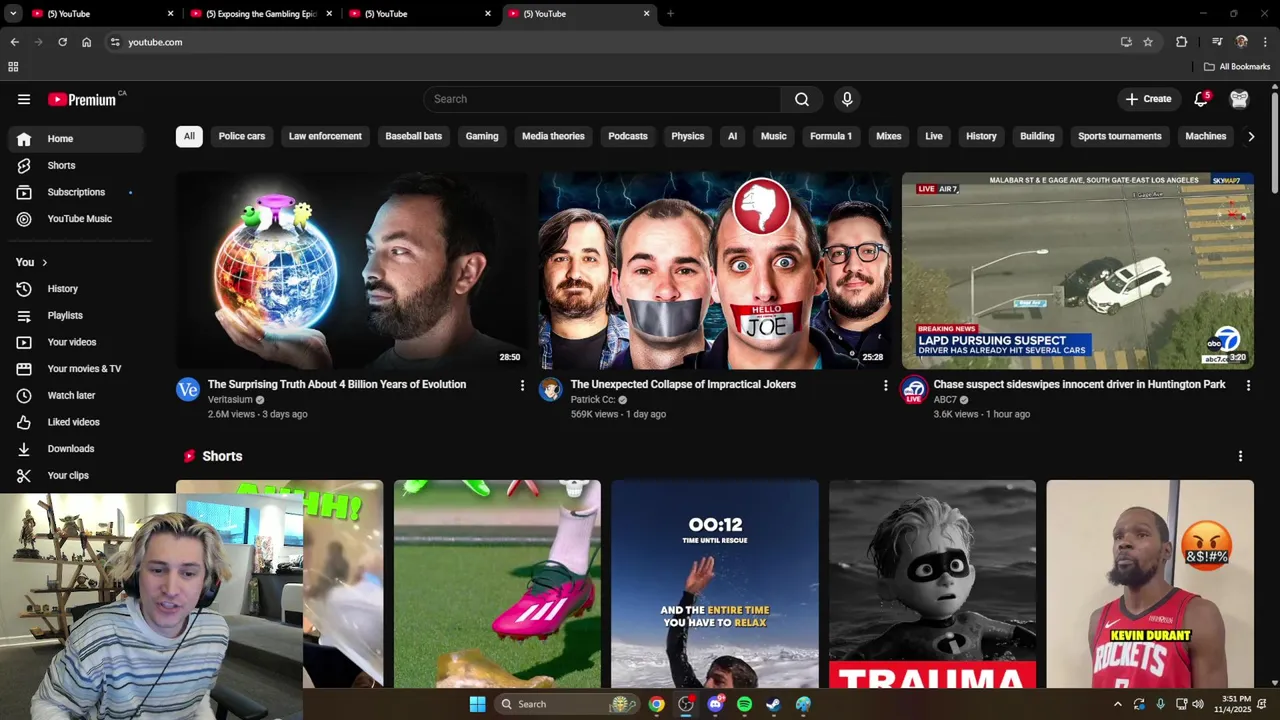The width and height of the screenshot is (1280, 720).
Task: Open the Patrick Cc: channel avatar
Action: 551,389
